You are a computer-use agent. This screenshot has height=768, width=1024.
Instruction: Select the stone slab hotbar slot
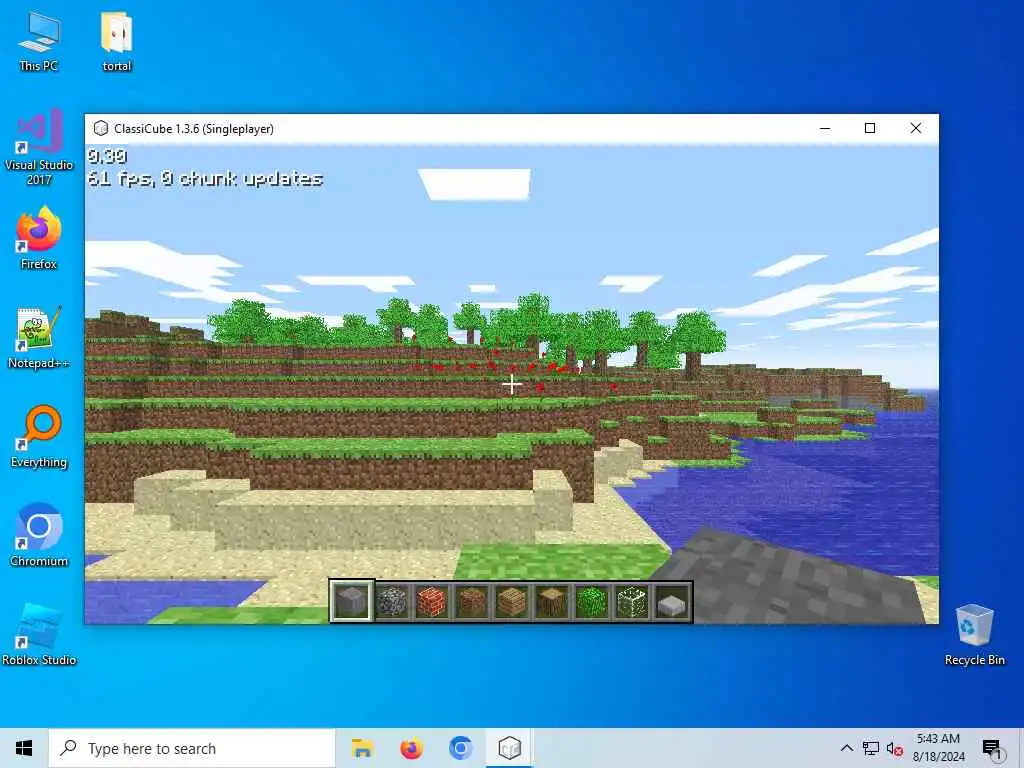point(672,601)
